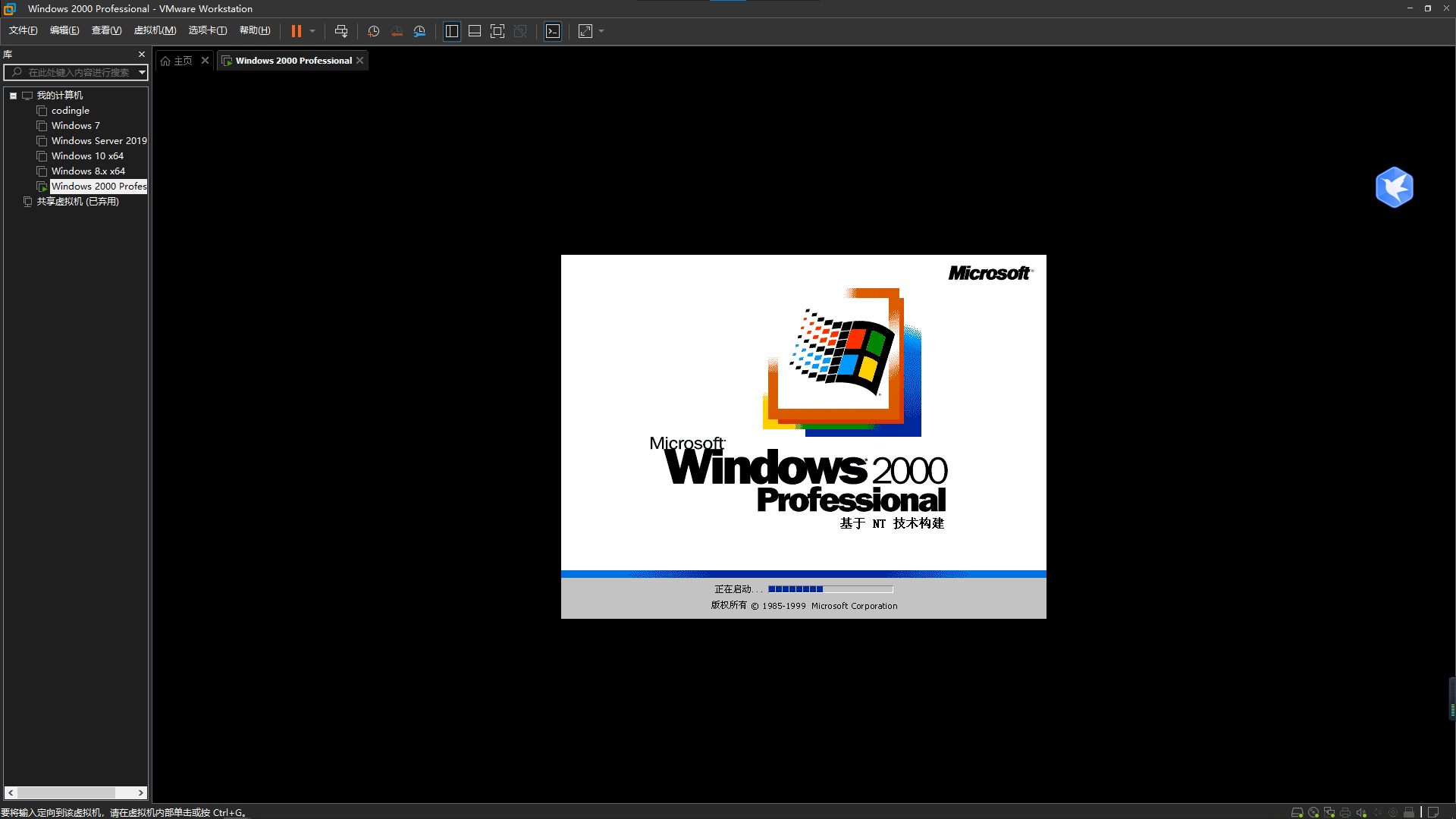The height and width of the screenshot is (819, 1456).
Task: Switch to the 主页 home tab
Action: coord(182,61)
